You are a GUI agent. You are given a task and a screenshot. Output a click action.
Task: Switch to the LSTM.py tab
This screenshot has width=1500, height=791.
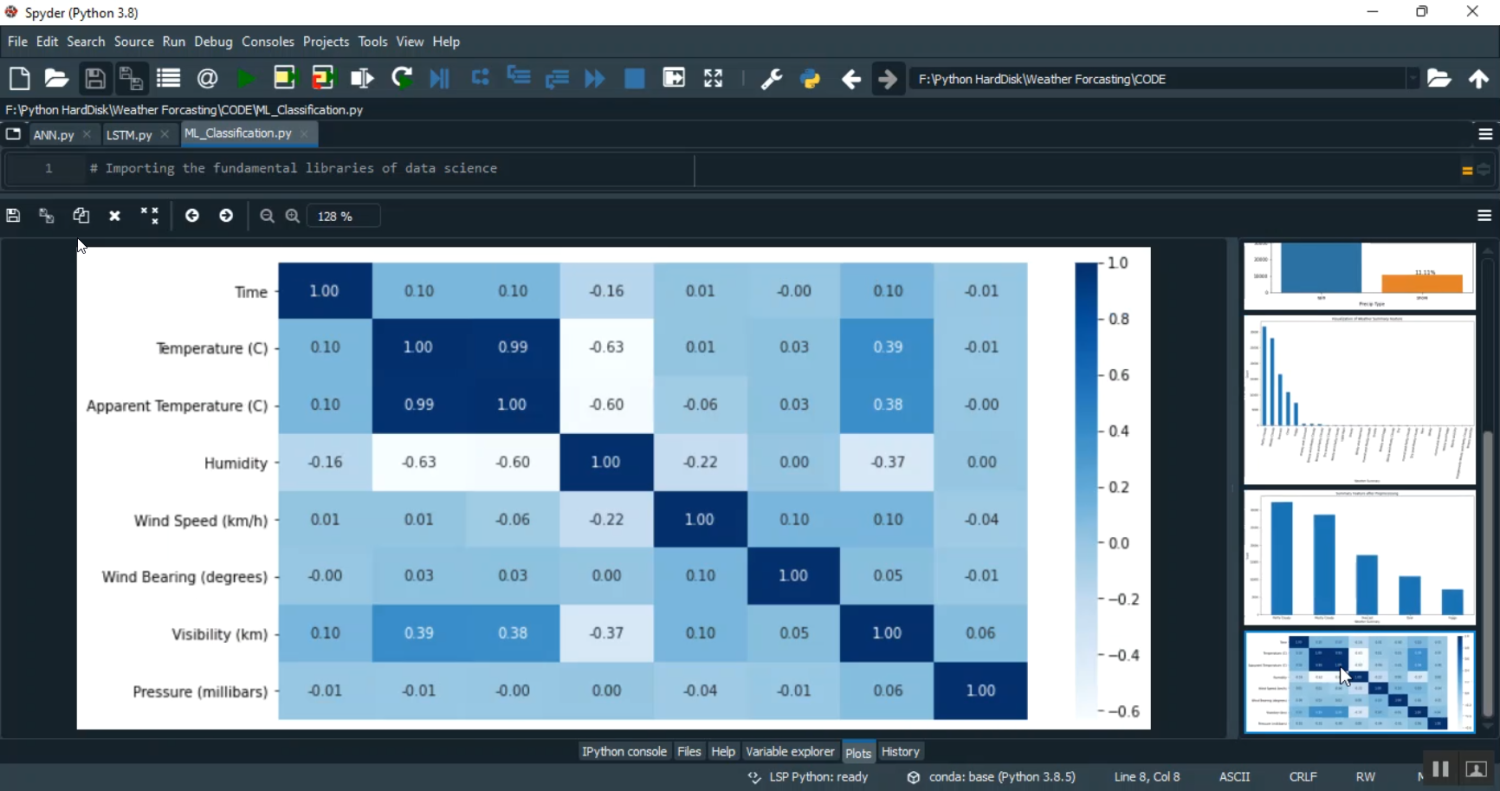coord(130,134)
